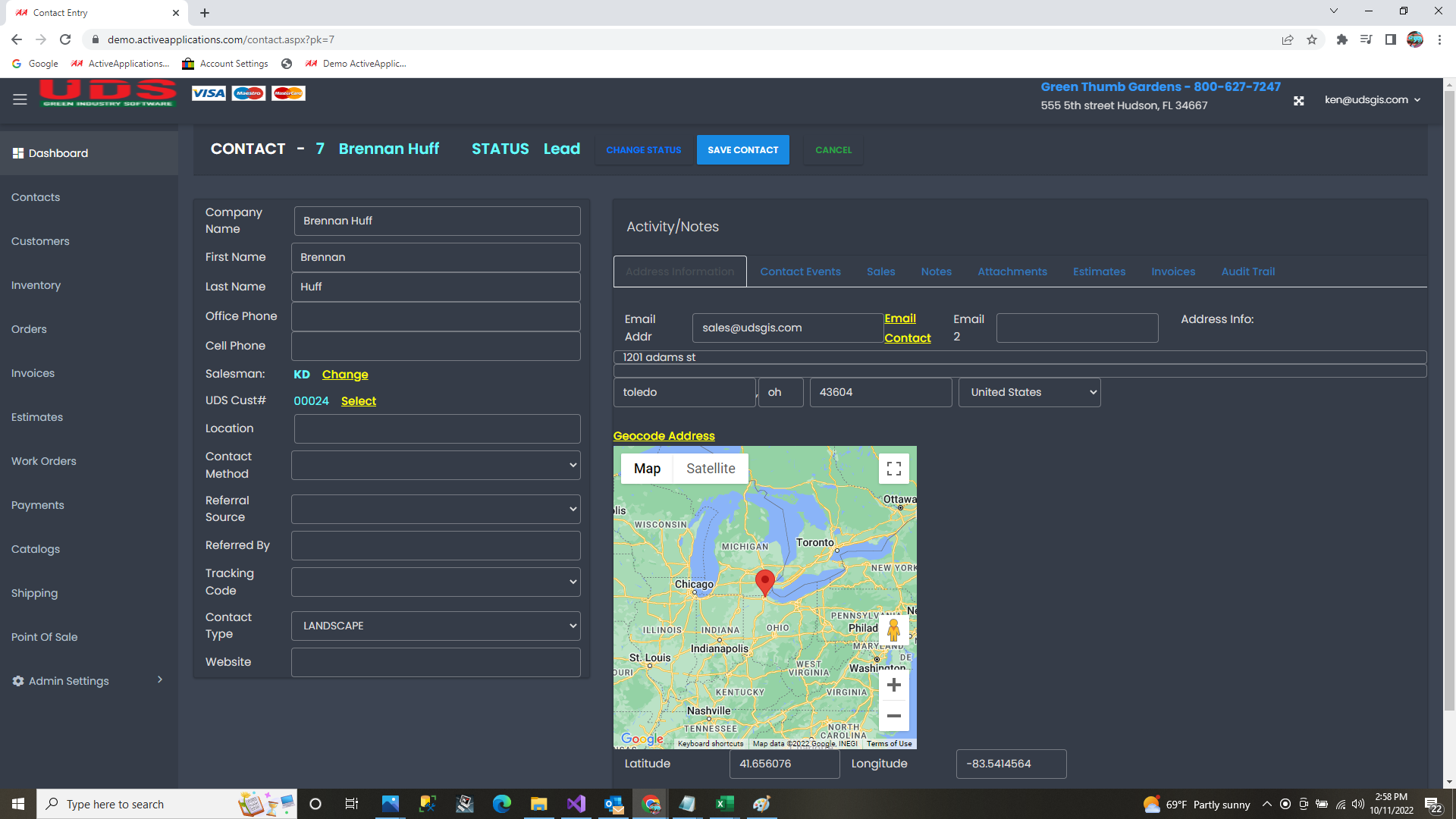
Task: Open browser extensions puzzle icon
Action: pyautogui.click(x=1341, y=39)
